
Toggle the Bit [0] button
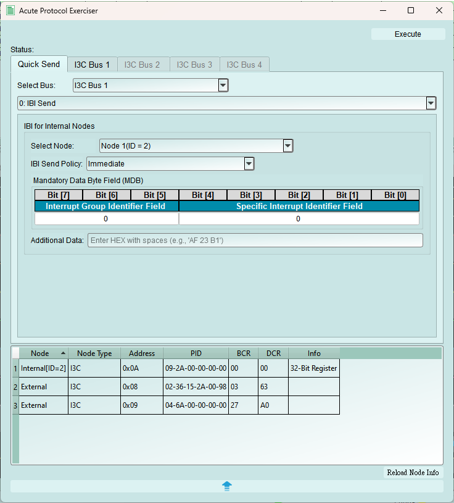pos(395,195)
